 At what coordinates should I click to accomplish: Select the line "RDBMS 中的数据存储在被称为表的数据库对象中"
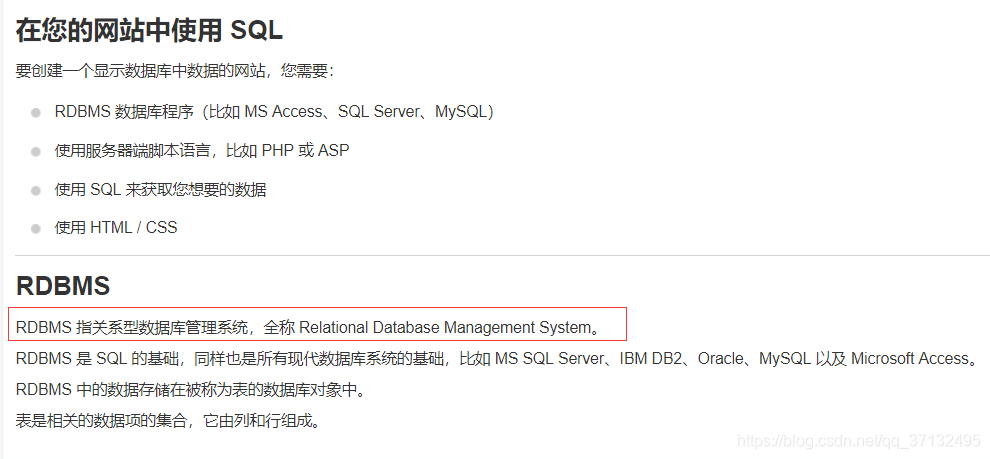(191, 390)
